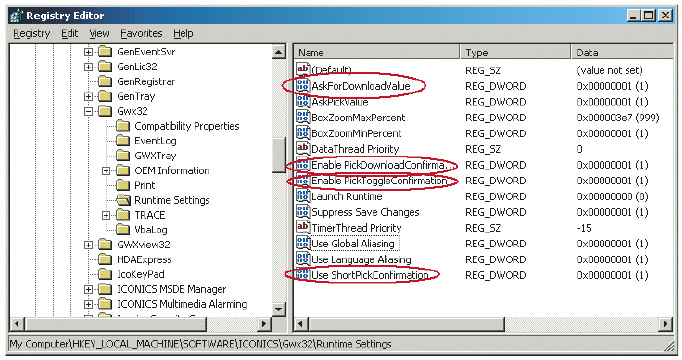Click the Suppress Save Changes value icon
This screenshot has height=360, width=682.
coord(303,212)
